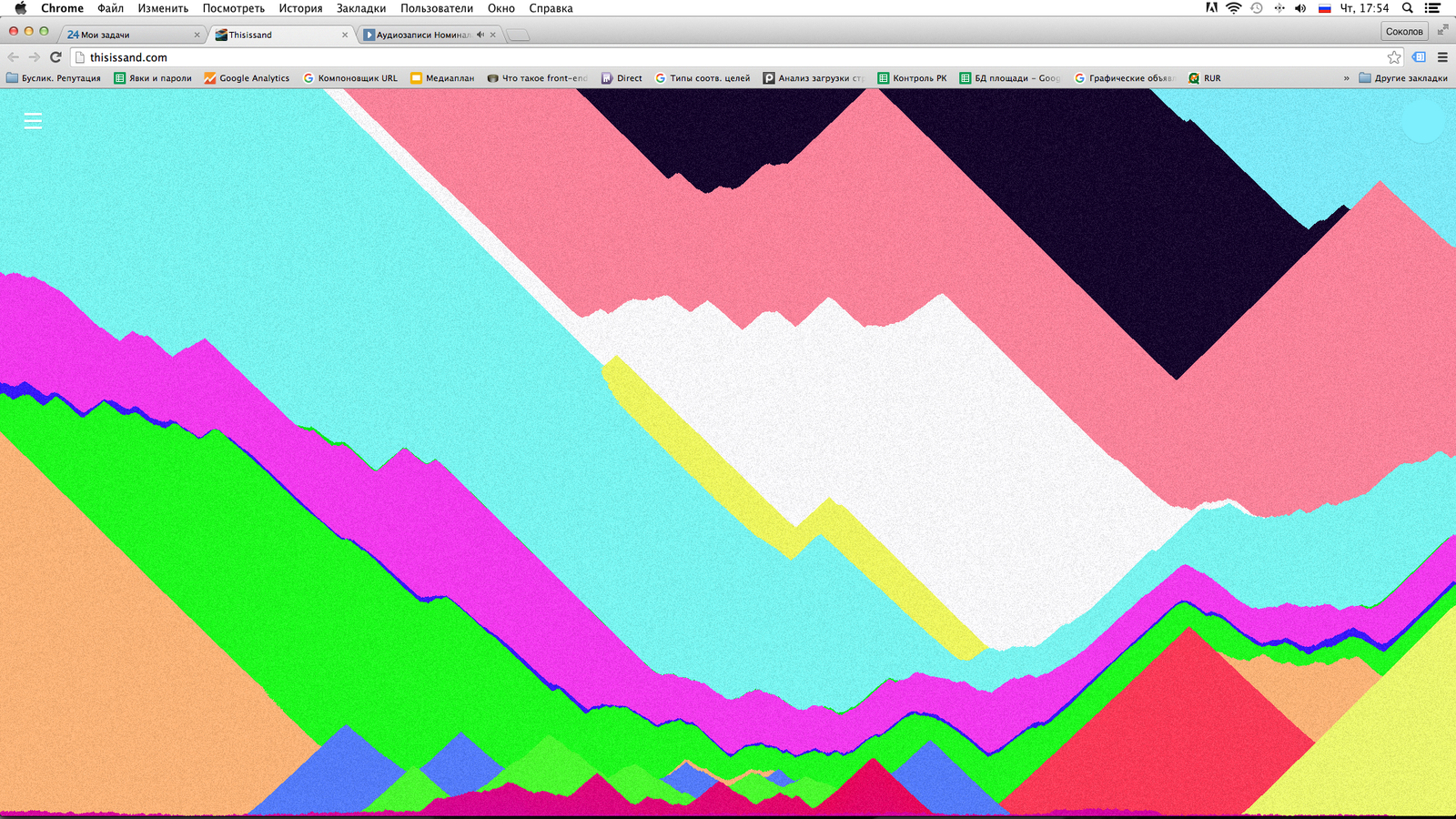Screen dimensions: 1456x819
Task: Expand the hidden bookmarks overflow chevron
Action: point(1346,78)
